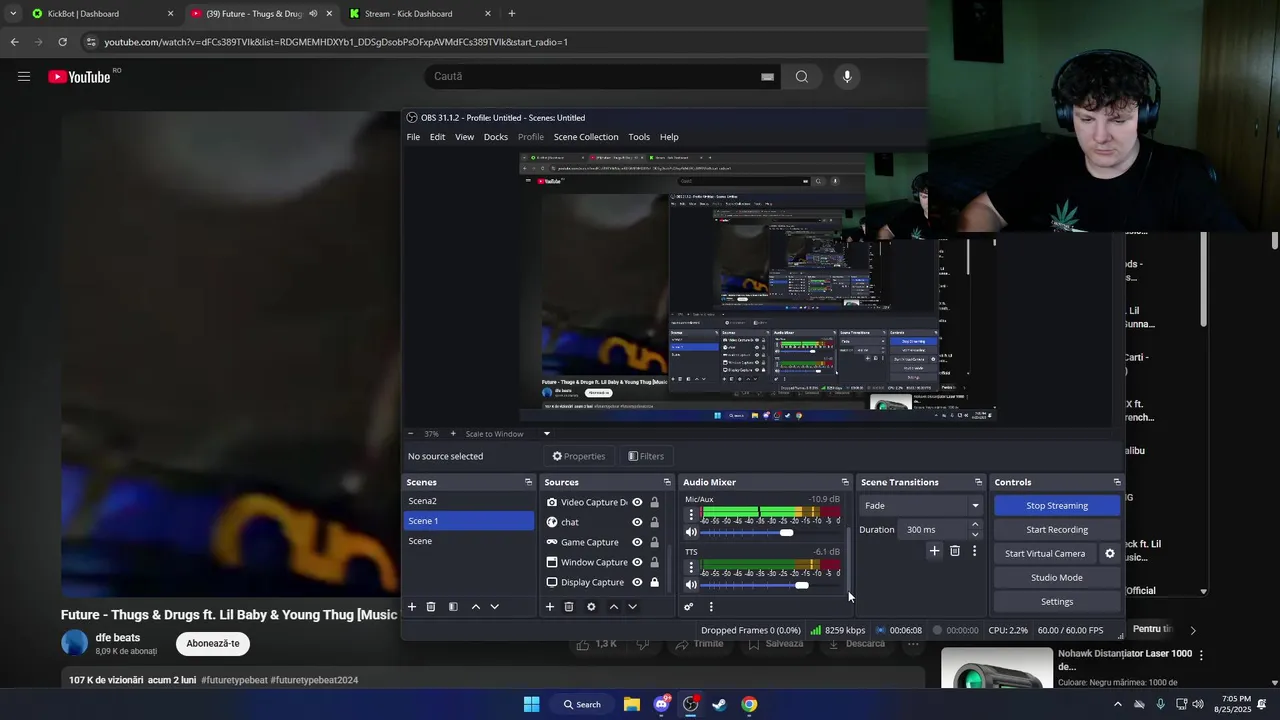Viewport: 1280px width, 720px height.
Task: Add a new source with the Sources plus icon
Action: point(549,607)
